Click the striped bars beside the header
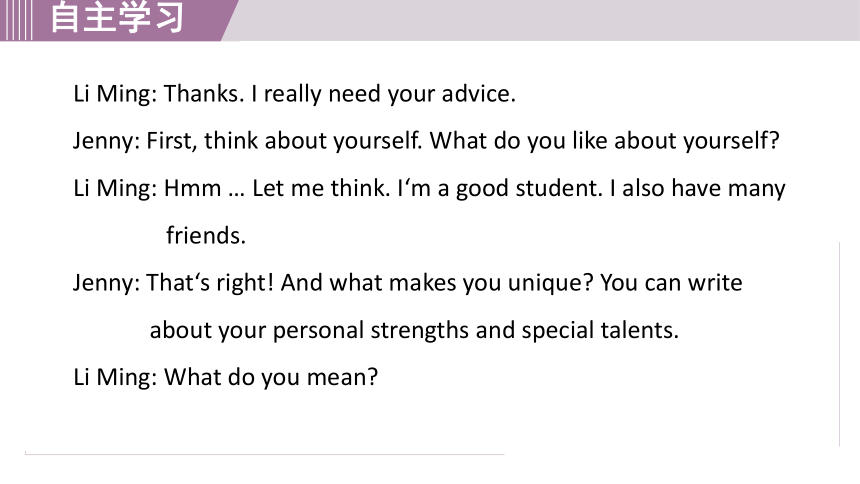The image size is (860, 484). [x=16, y=20]
